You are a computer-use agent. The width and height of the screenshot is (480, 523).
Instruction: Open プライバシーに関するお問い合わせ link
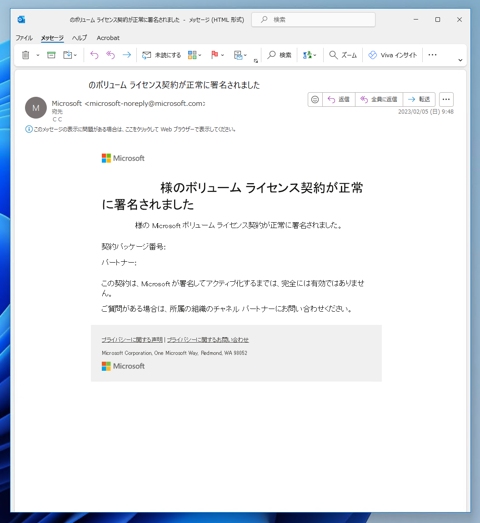click(x=208, y=340)
